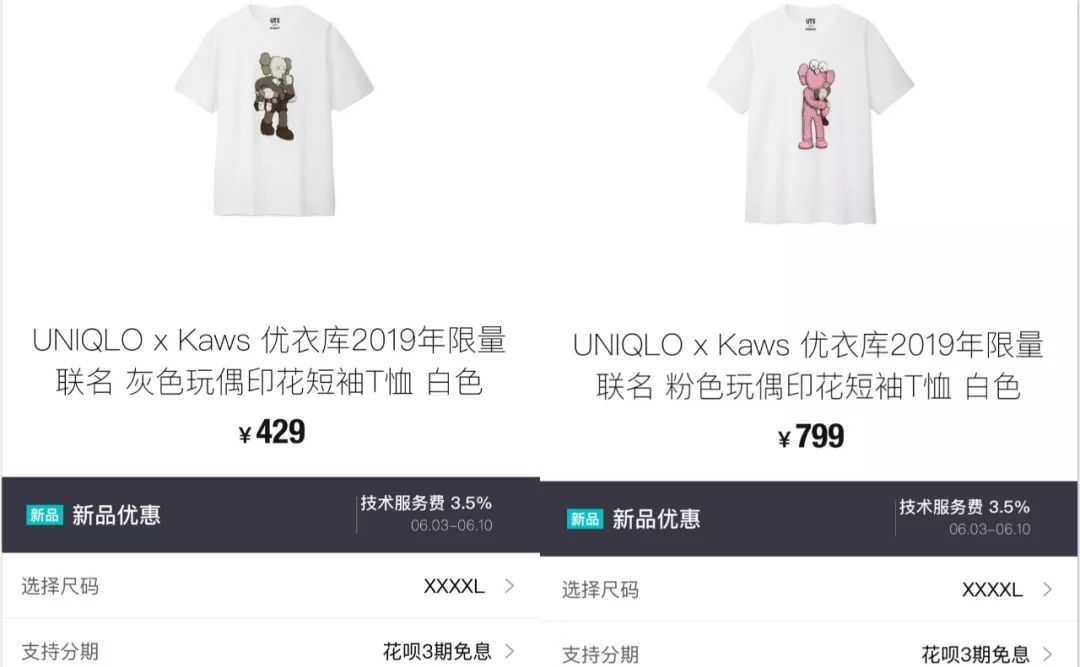
Task: Click 技术服务费 3.5% info on left banner
Action: (x=426, y=503)
